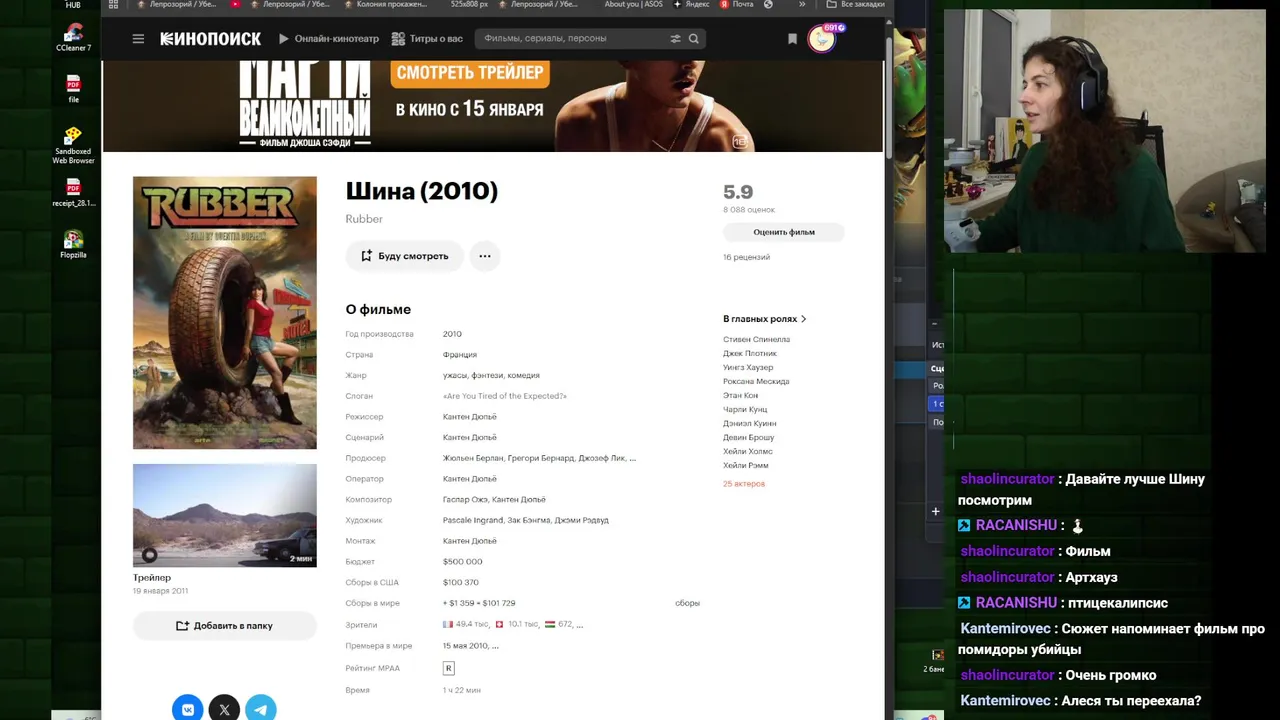The image size is (1280, 720).
Task: Open About you | ASOS bookmark
Action: point(633,4)
